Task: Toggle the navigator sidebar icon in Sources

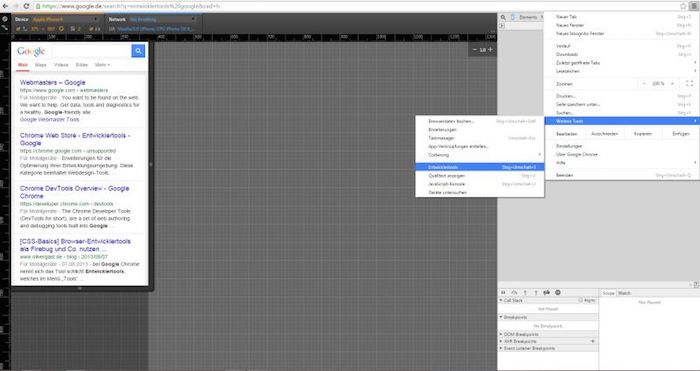Action: (502, 25)
